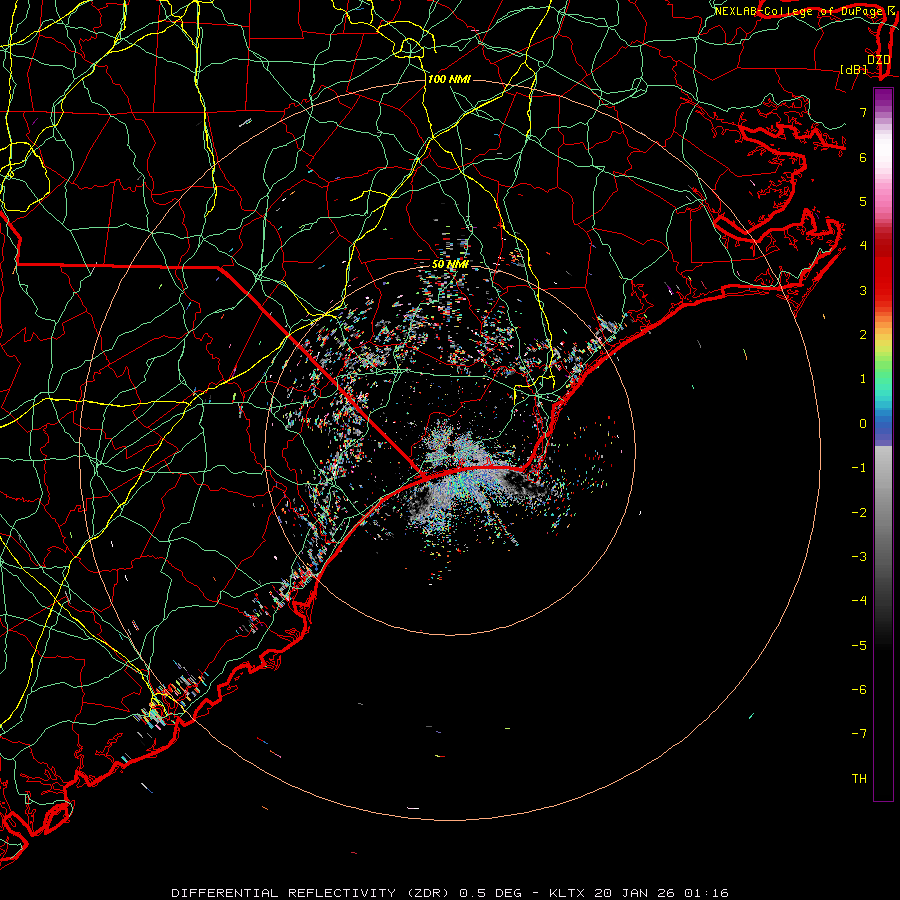
Task: Click the dark radar site dot at center
Action: pyautogui.click(x=450, y=448)
